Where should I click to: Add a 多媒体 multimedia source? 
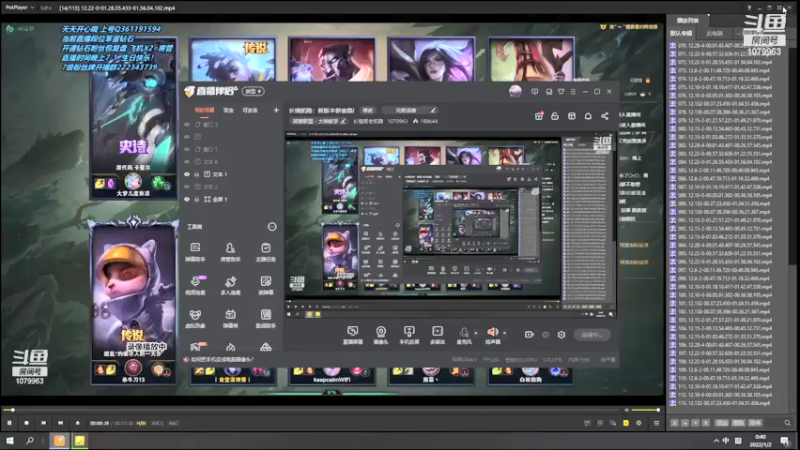point(437,335)
